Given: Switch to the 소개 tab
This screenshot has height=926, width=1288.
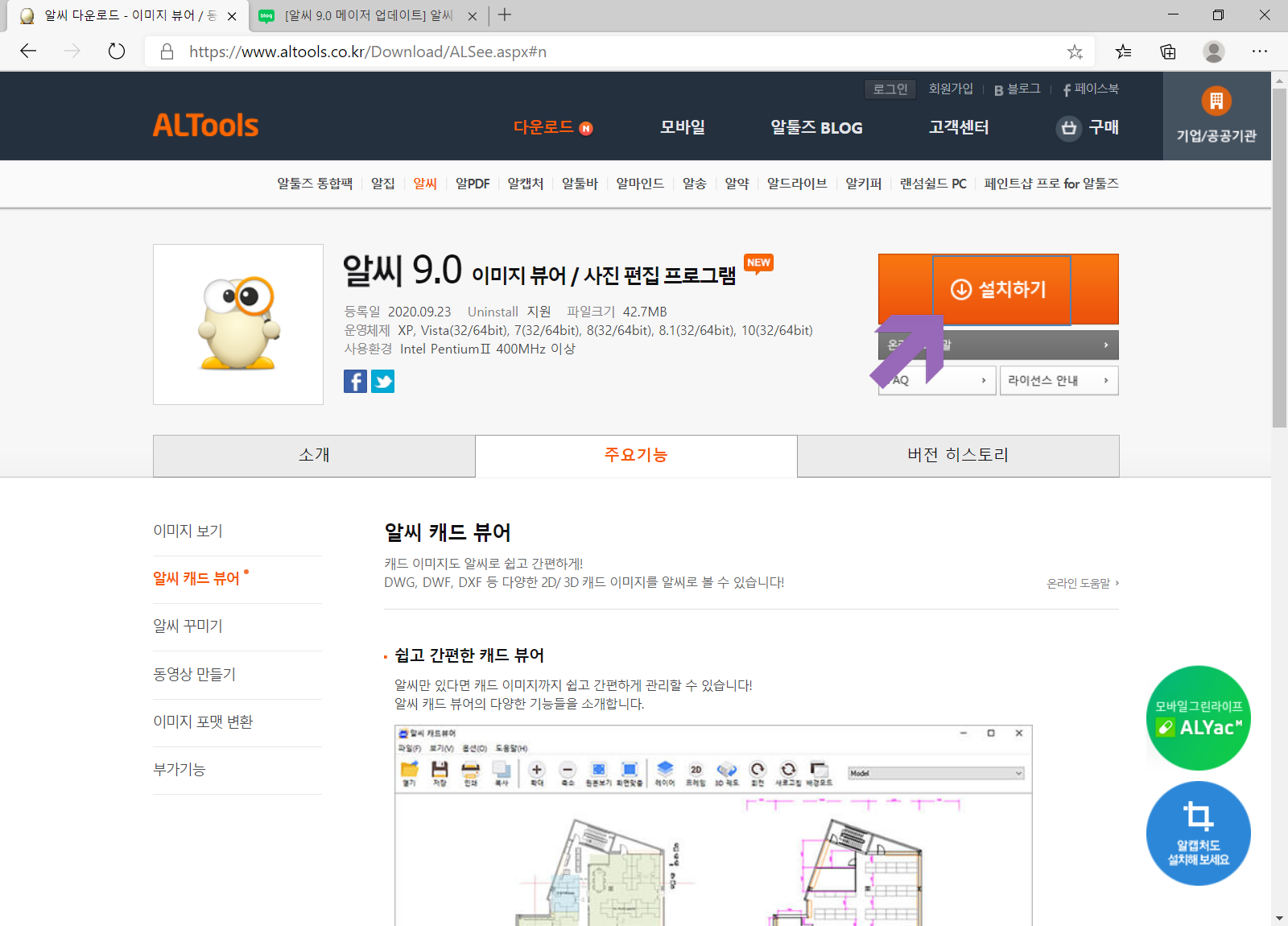Looking at the screenshot, I should click(314, 455).
